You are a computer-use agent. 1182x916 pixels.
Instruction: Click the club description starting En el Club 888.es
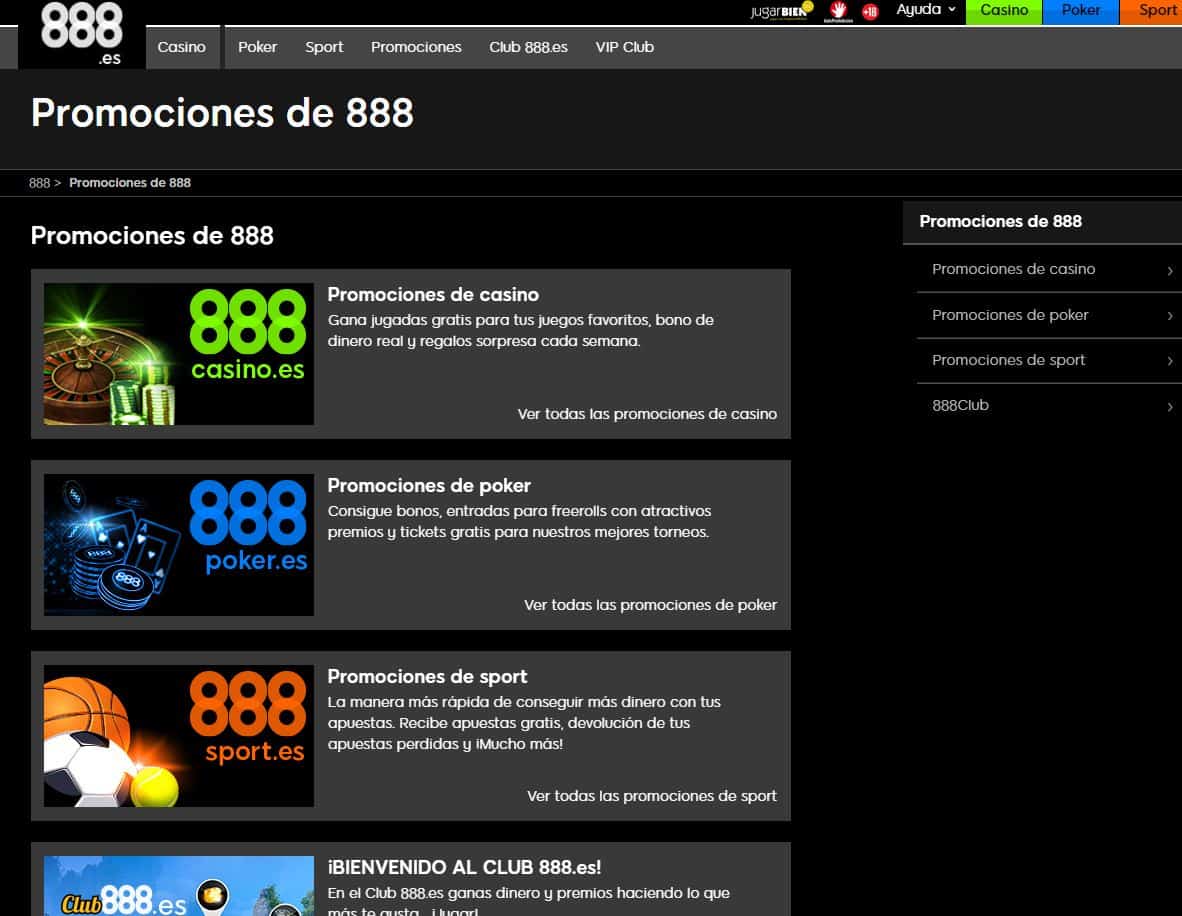tap(528, 901)
